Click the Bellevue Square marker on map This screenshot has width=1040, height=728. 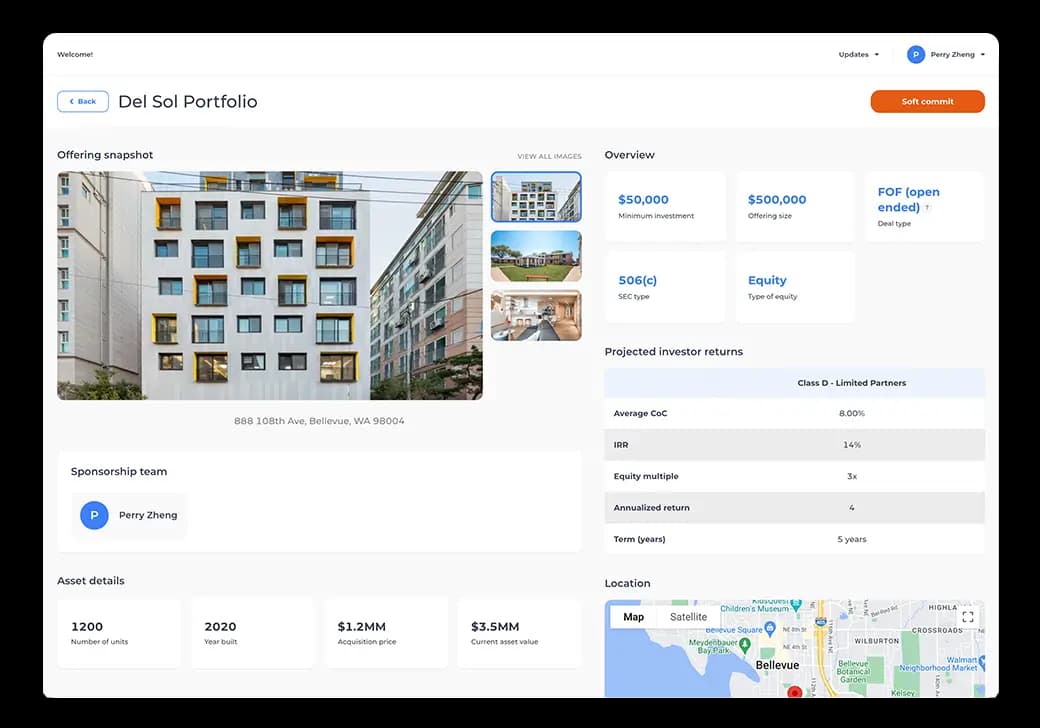point(770,629)
